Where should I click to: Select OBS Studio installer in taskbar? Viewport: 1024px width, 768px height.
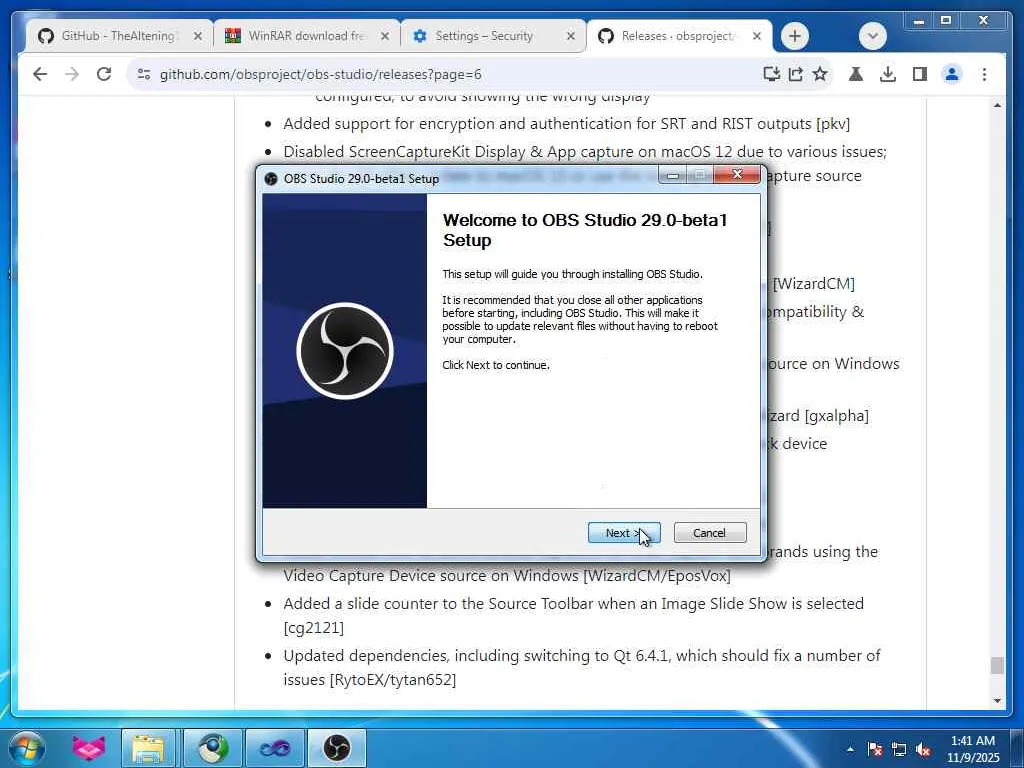pyautogui.click(x=337, y=748)
